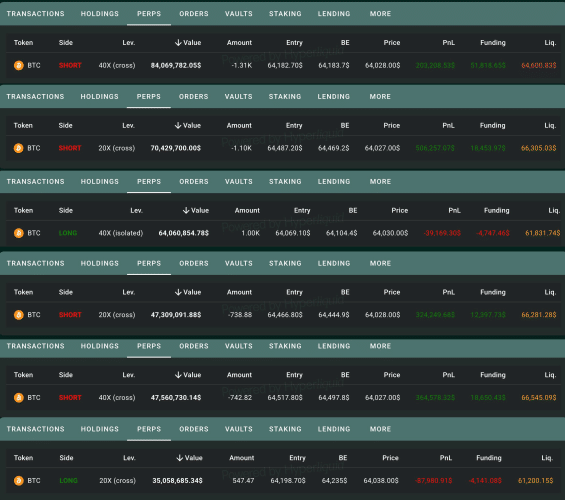565x500 pixels.
Task: Click the value 47,560,730.14$
Action: [x=176, y=398]
